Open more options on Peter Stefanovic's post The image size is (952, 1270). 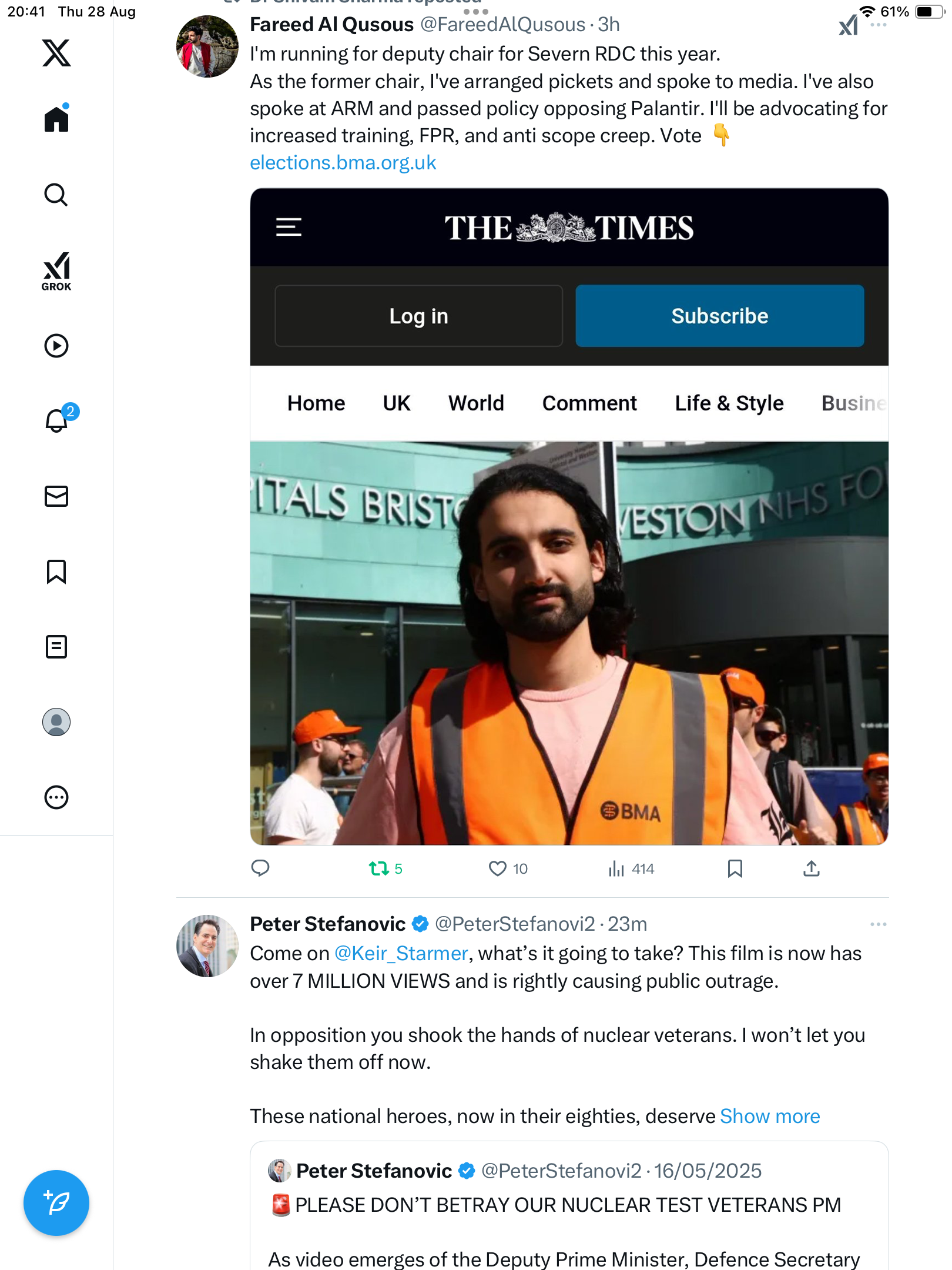tap(878, 924)
